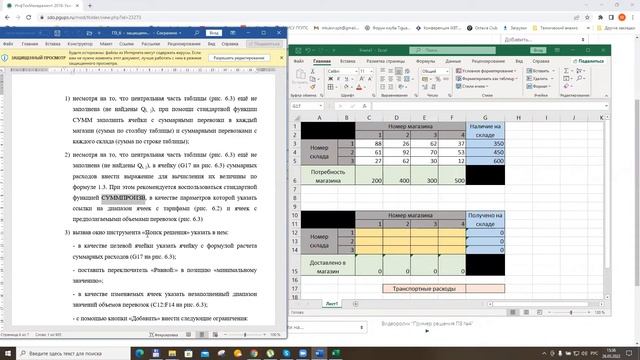Screen dimensions: 640x360
Task: Click Find and Select magnifier in Excel
Action: [x=580, y=78]
